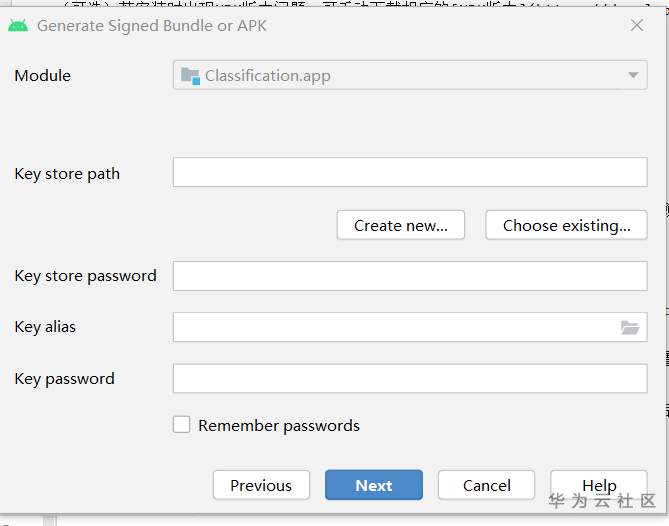Click the Android logo in the title bar
Screen dimensions: 669x526
[x=18, y=25]
